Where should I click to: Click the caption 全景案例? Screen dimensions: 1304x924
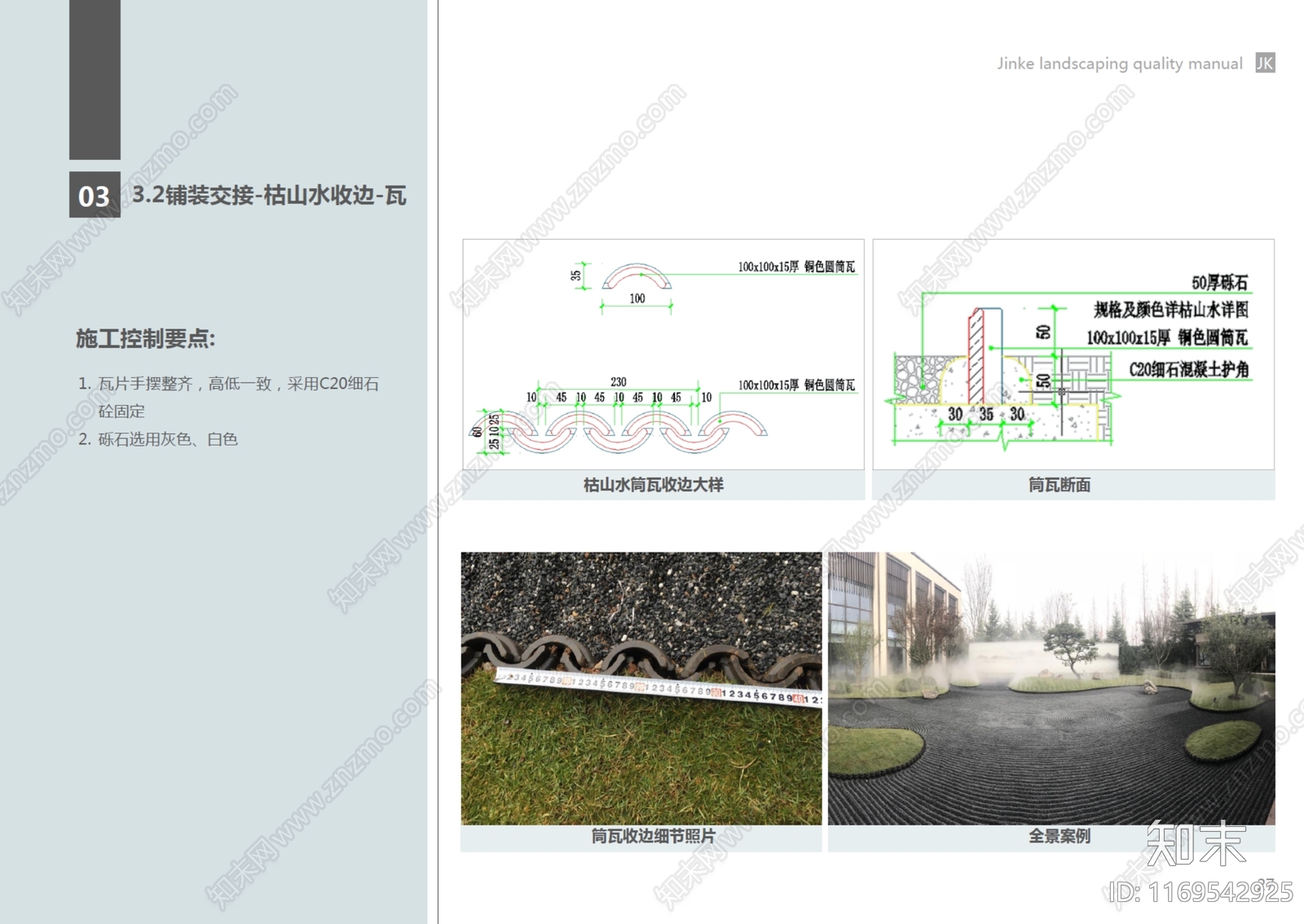click(1059, 836)
